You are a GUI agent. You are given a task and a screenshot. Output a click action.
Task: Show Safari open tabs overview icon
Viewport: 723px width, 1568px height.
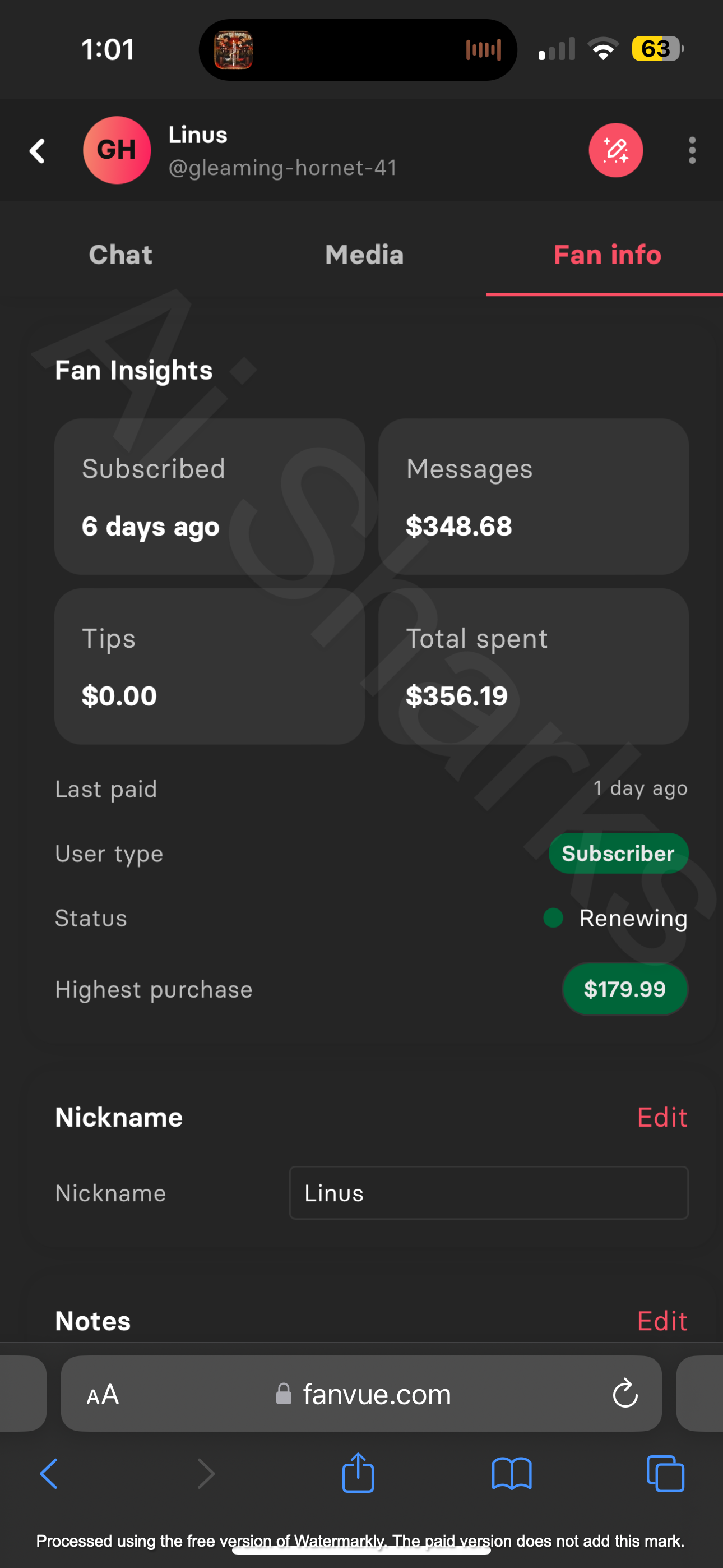pyautogui.click(x=665, y=1474)
